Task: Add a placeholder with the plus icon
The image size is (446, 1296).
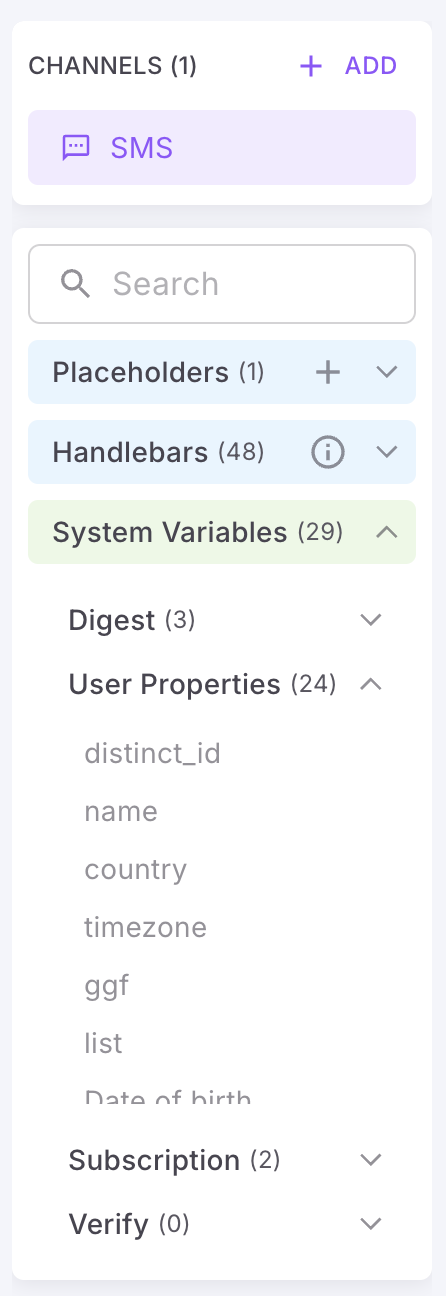Action: coord(328,372)
